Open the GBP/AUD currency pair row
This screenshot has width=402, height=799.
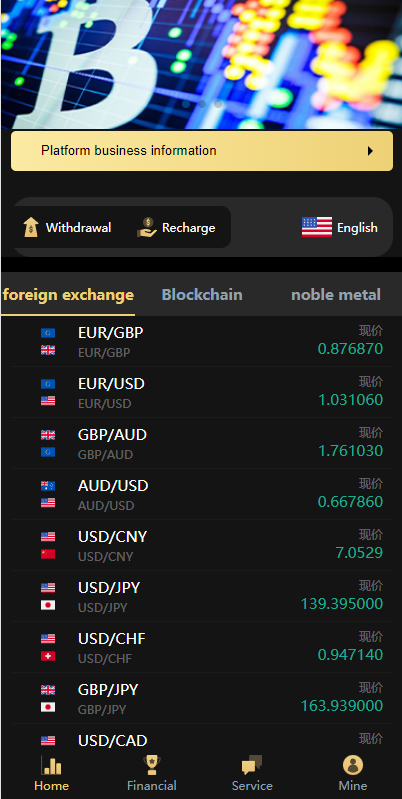[x=202, y=443]
